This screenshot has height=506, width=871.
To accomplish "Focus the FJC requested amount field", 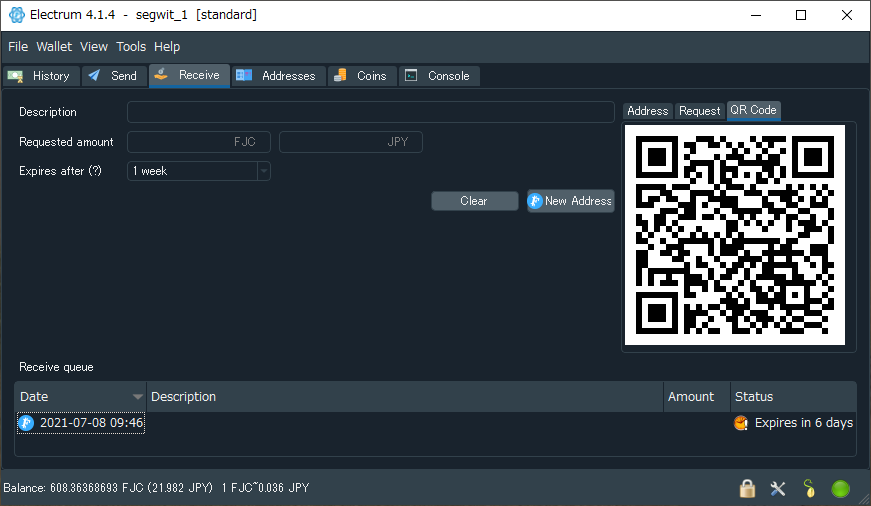I will (x=199, y=142).
